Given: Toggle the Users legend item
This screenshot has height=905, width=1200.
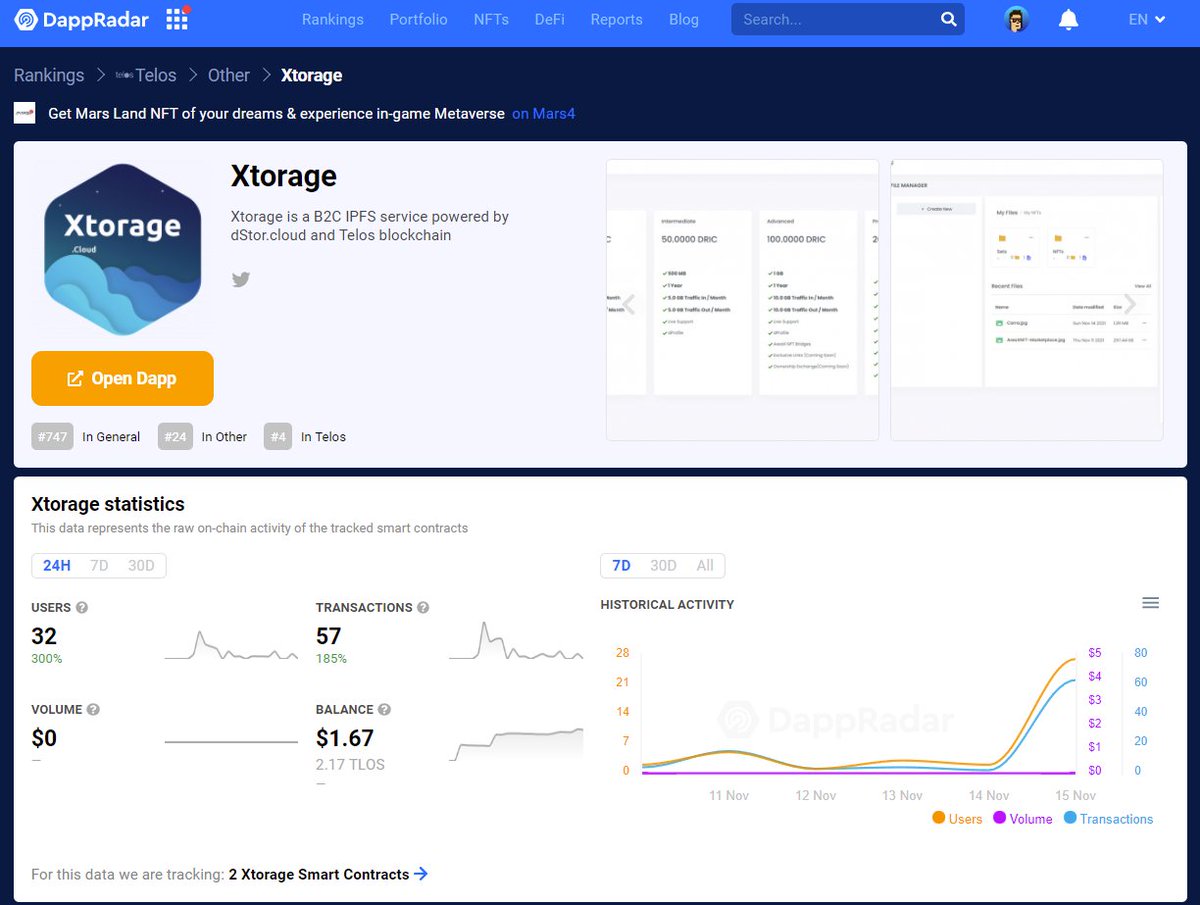Looking at the screenshot, I should pos(957,818).
